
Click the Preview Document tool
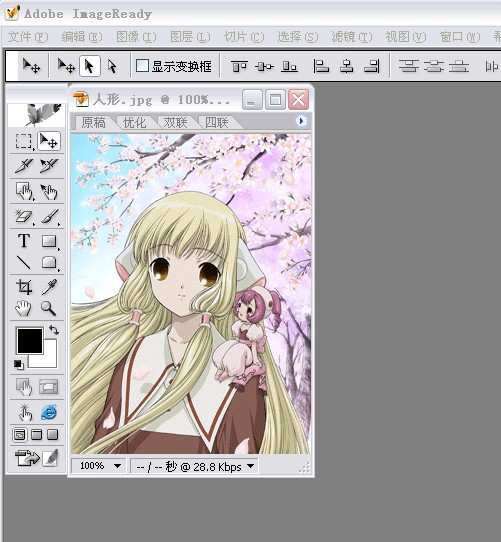point(25,413)
